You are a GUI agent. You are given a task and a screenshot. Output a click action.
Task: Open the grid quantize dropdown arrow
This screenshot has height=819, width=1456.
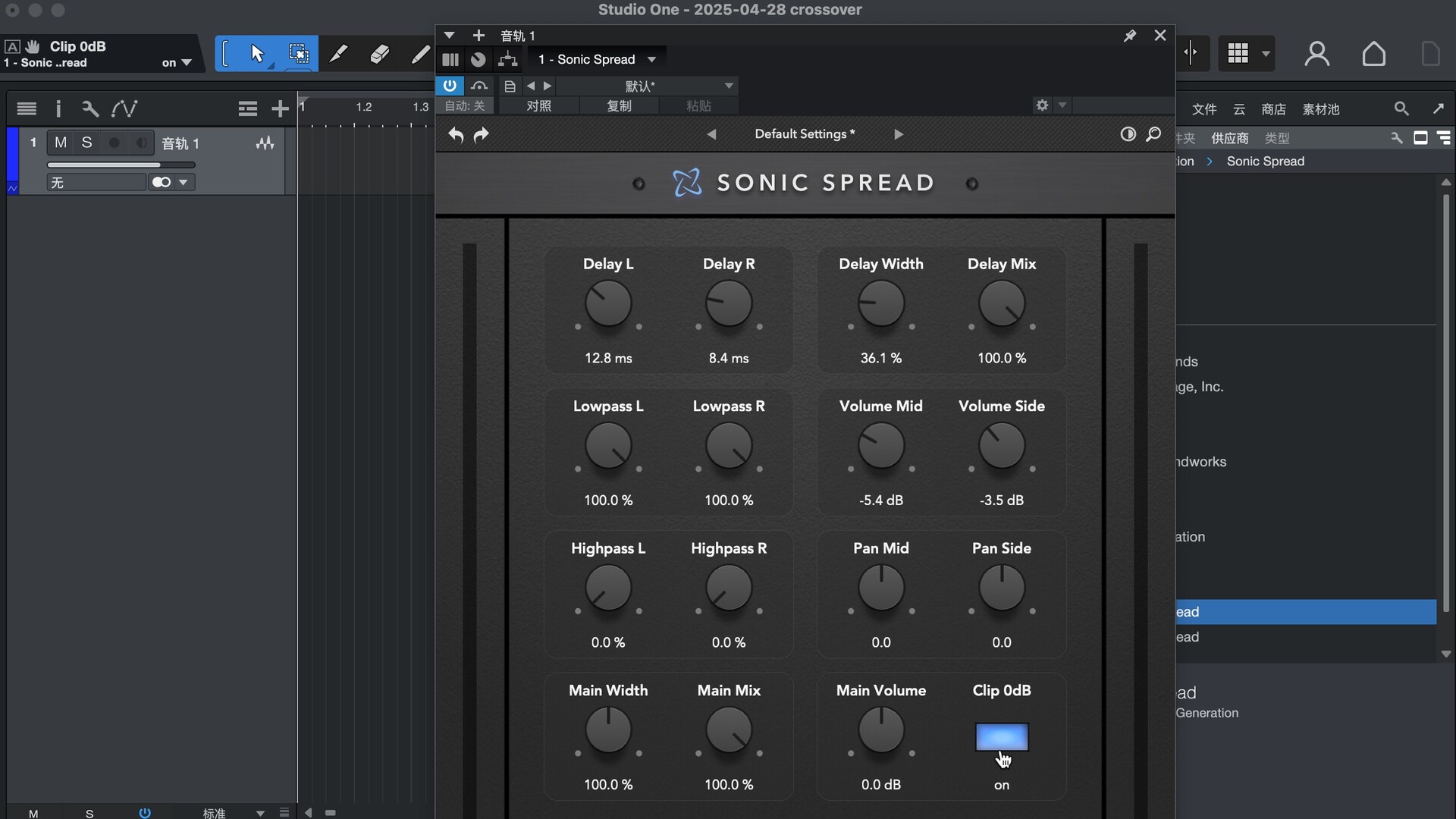tap(1266, 54)
